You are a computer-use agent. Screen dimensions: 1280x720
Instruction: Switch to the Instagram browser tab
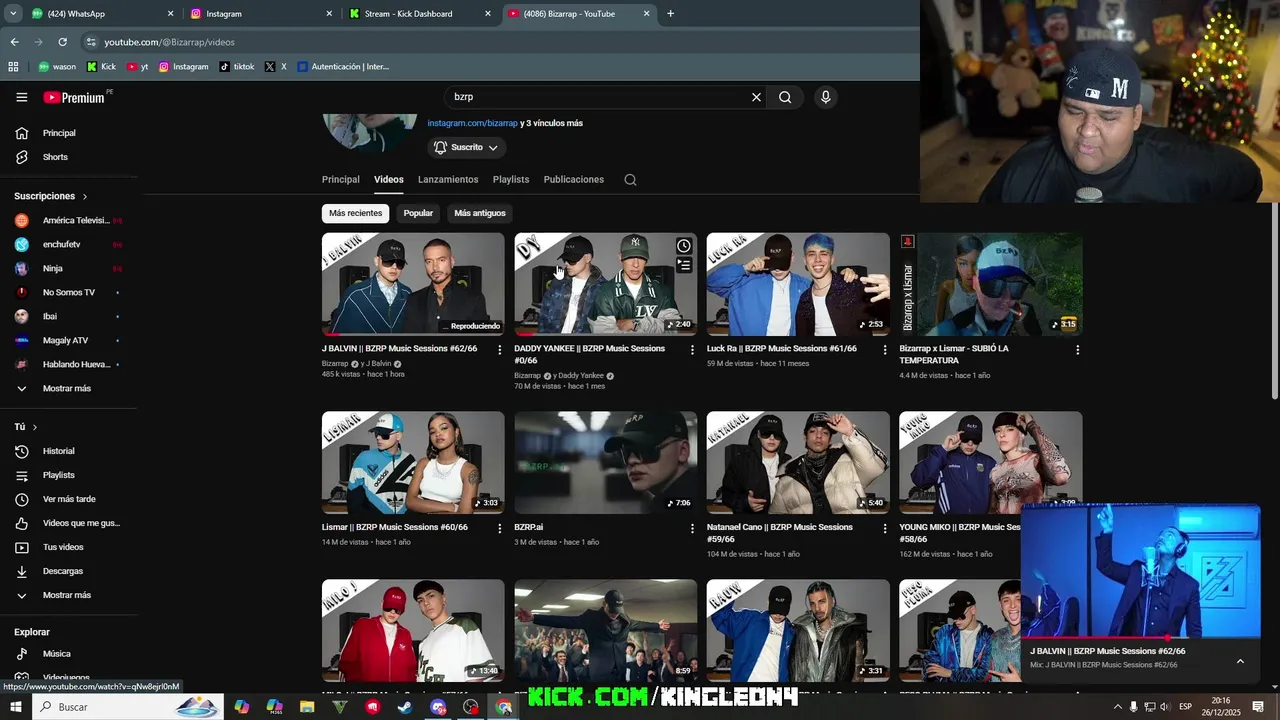tap(262, 14)
